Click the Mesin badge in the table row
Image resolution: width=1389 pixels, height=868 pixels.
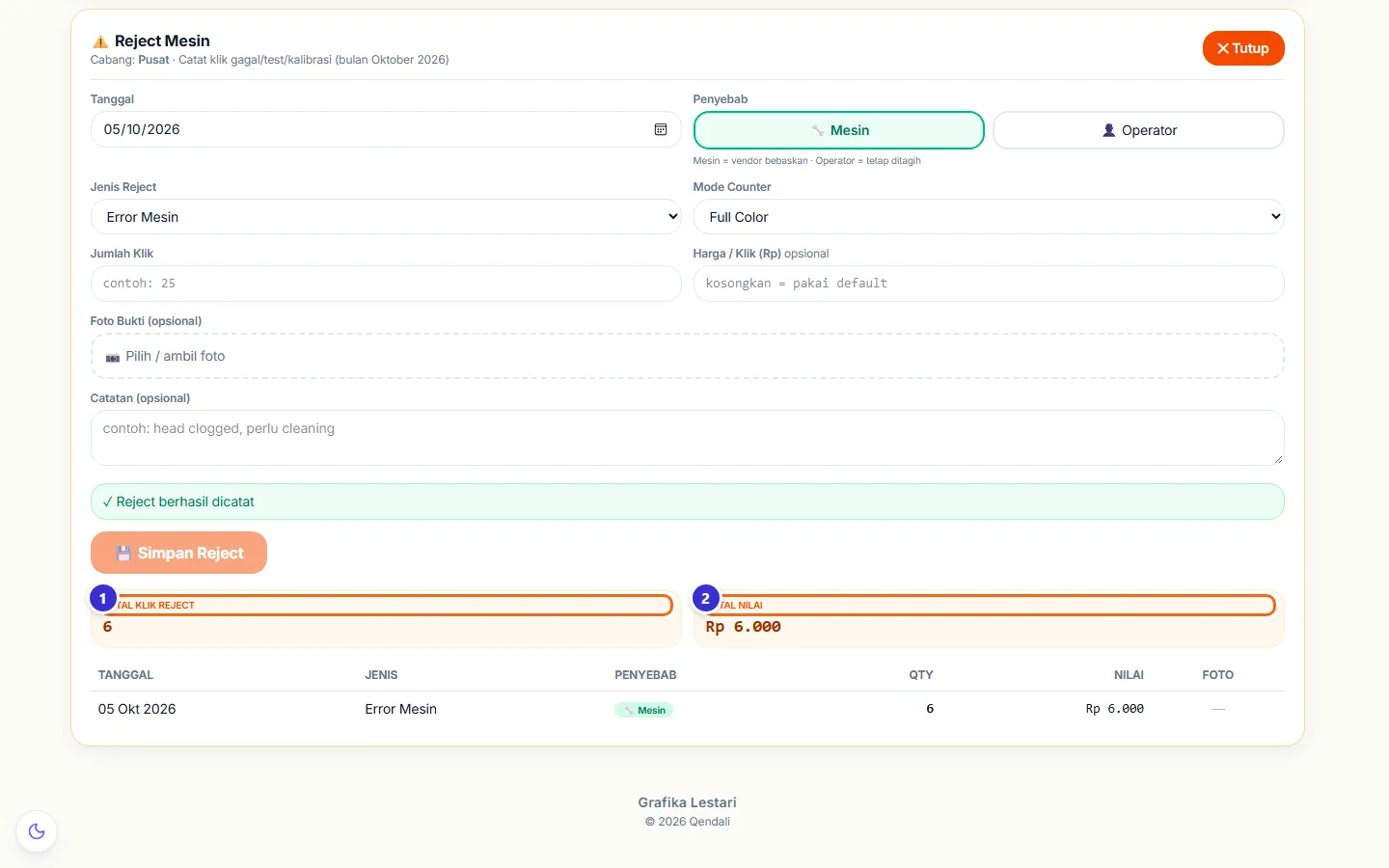point(643,710)
